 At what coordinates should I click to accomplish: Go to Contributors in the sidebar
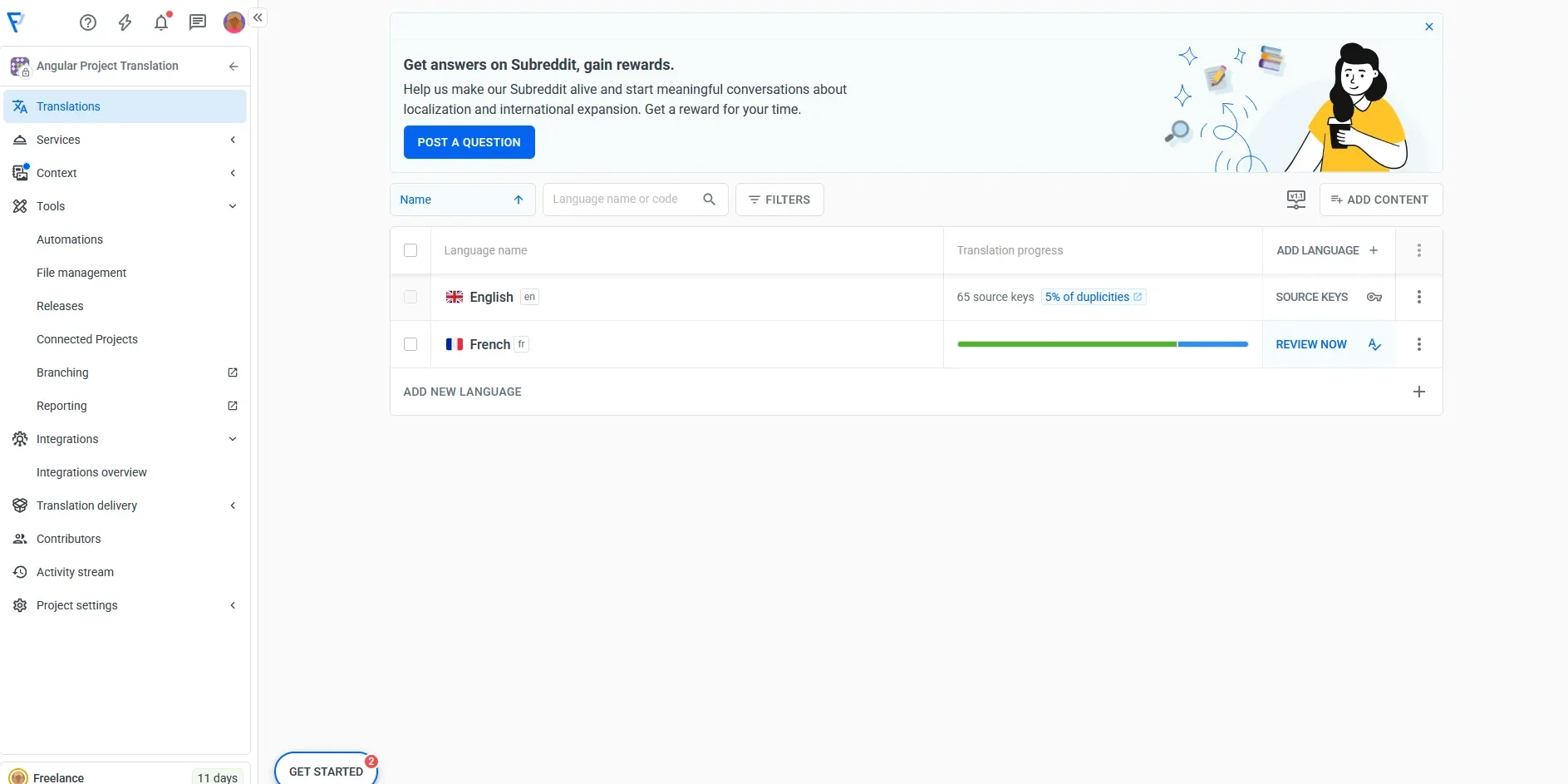pos(68,539)
